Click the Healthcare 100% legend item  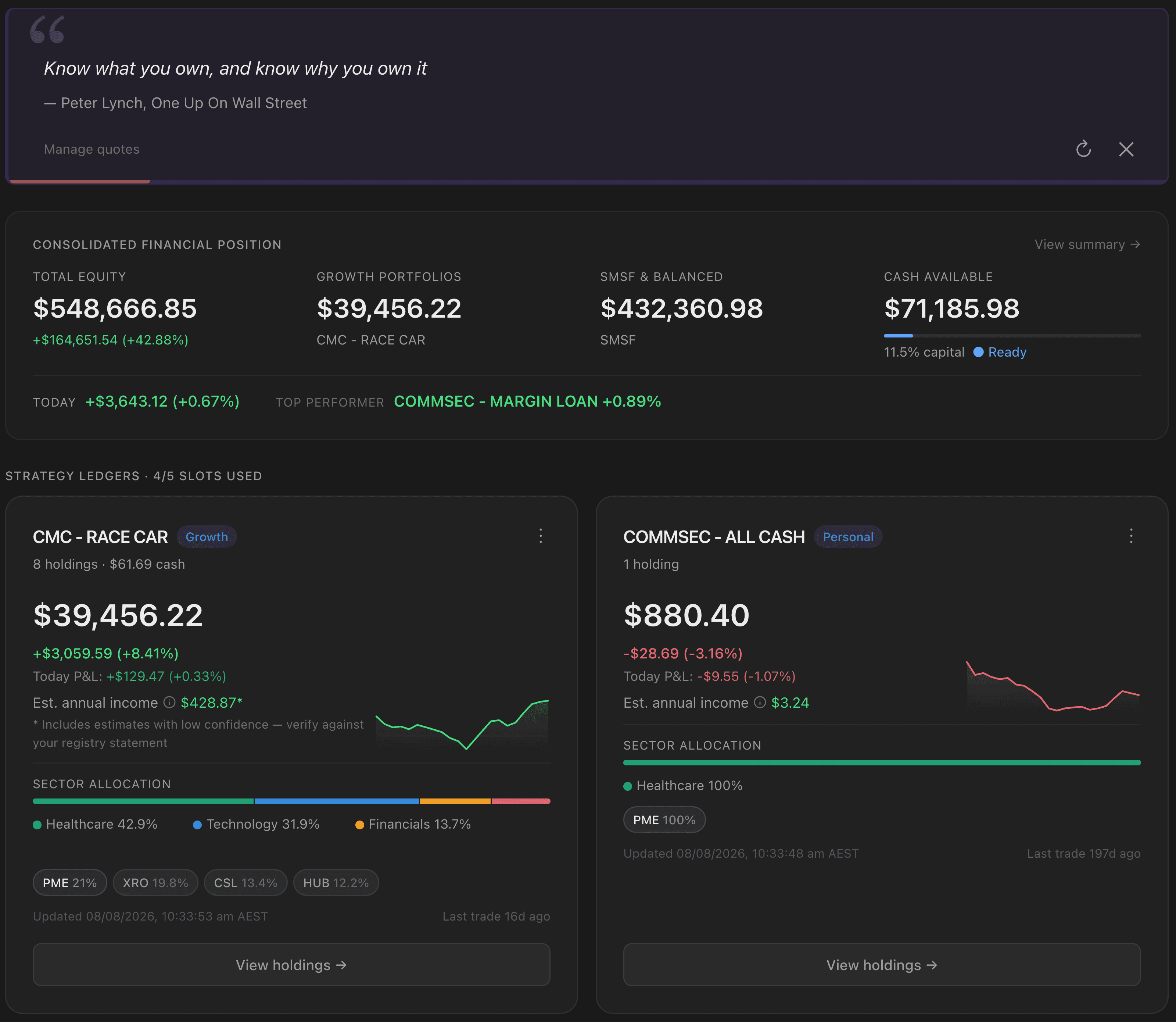coord(683,785)
